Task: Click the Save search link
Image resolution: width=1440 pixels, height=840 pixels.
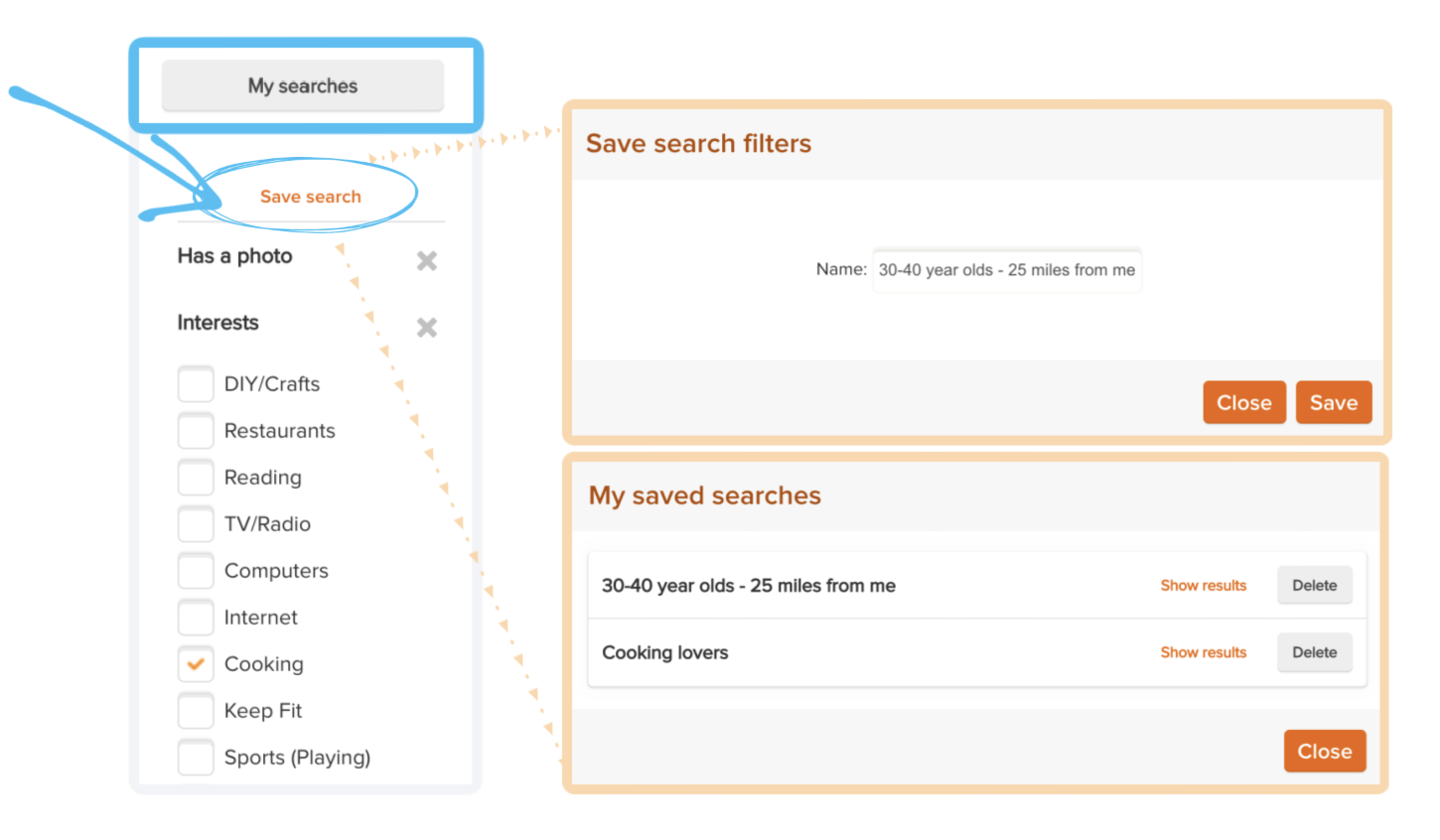Action: (310, 197)
